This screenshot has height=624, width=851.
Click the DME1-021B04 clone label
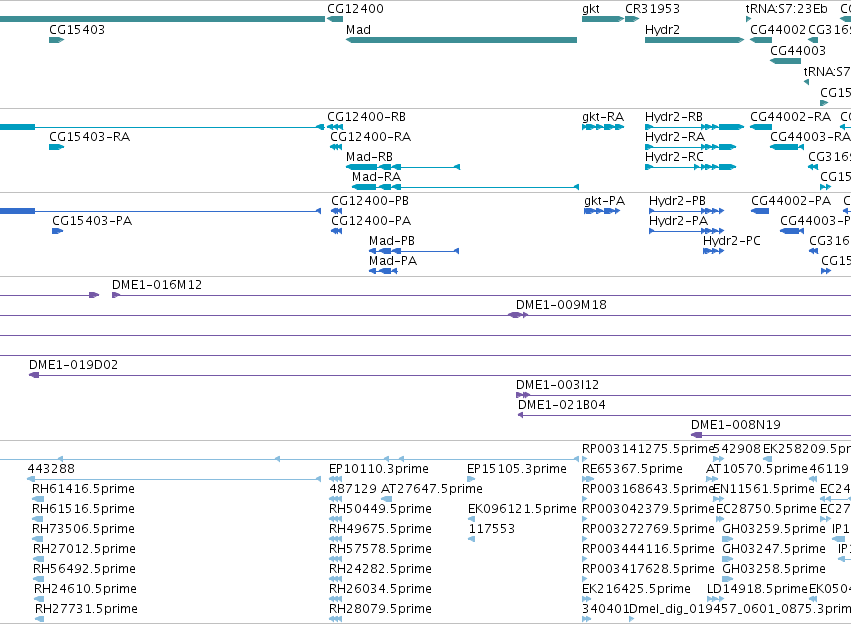coord(562,405)
